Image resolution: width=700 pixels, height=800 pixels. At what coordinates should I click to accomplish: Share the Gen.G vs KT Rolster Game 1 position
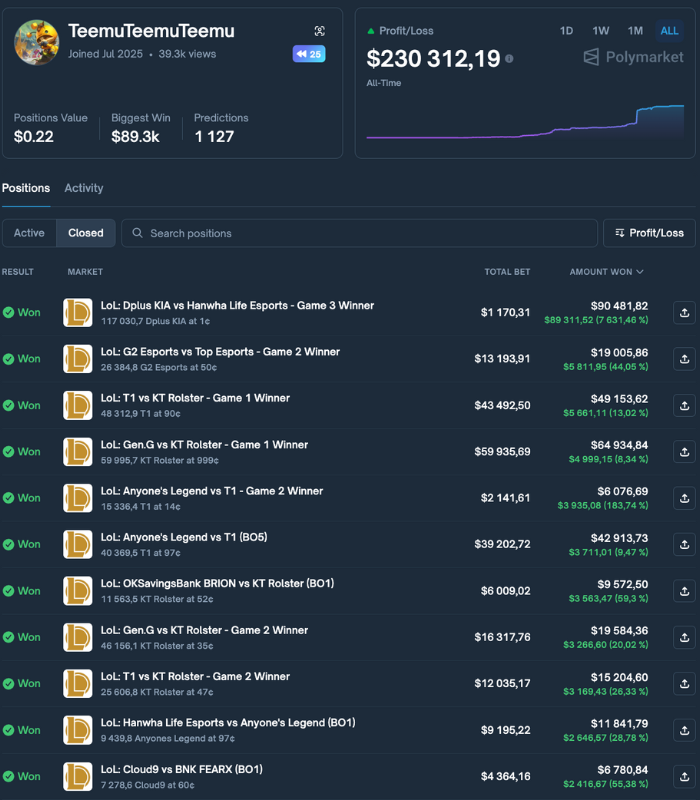pos(684,452)
